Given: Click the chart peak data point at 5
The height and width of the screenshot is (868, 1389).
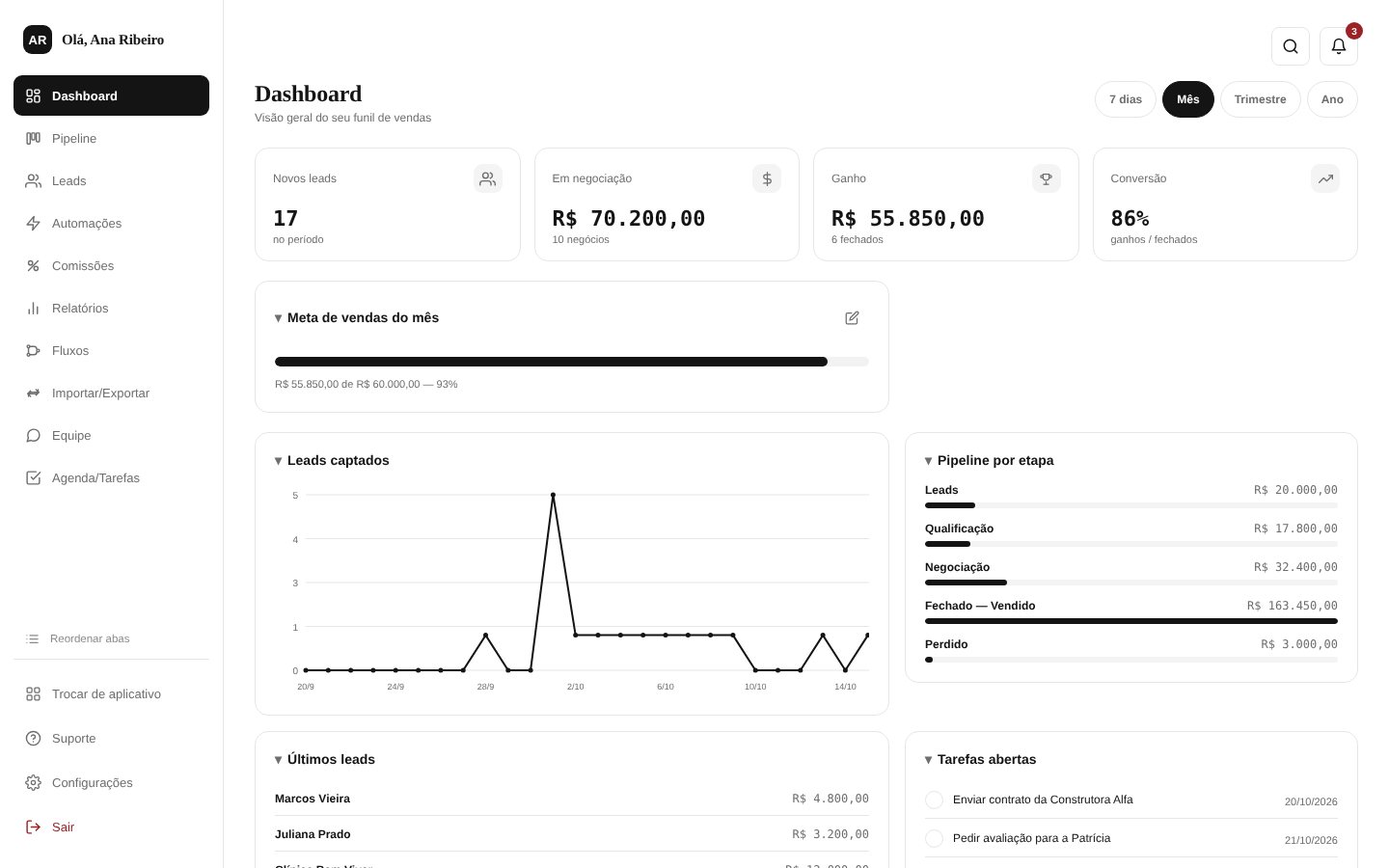Looking at the screenshot, I should coord(553,495).
